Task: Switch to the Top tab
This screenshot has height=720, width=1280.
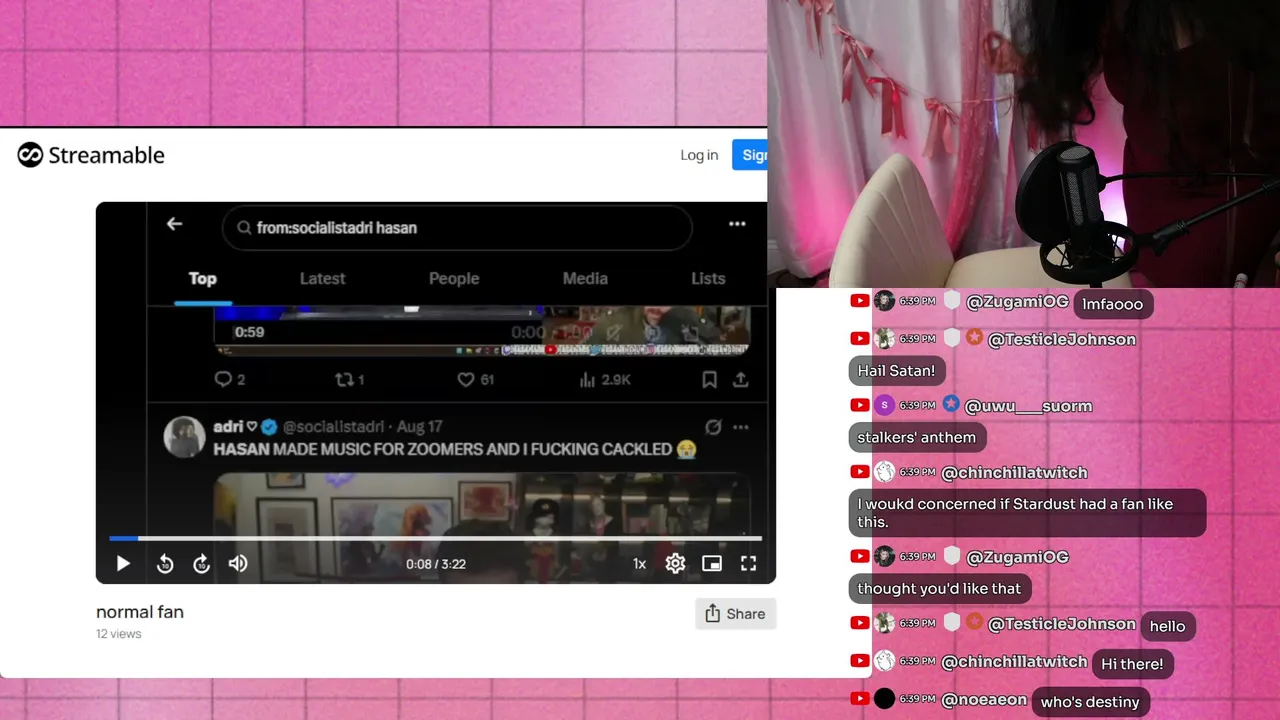Action: [203, 279]
